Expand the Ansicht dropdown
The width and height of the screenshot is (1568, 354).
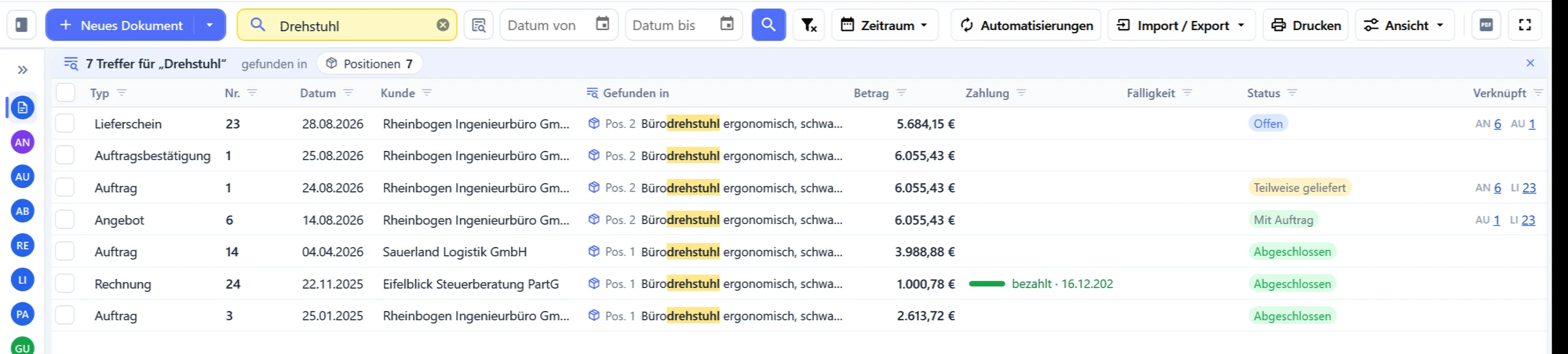(x=1405, y=25)
